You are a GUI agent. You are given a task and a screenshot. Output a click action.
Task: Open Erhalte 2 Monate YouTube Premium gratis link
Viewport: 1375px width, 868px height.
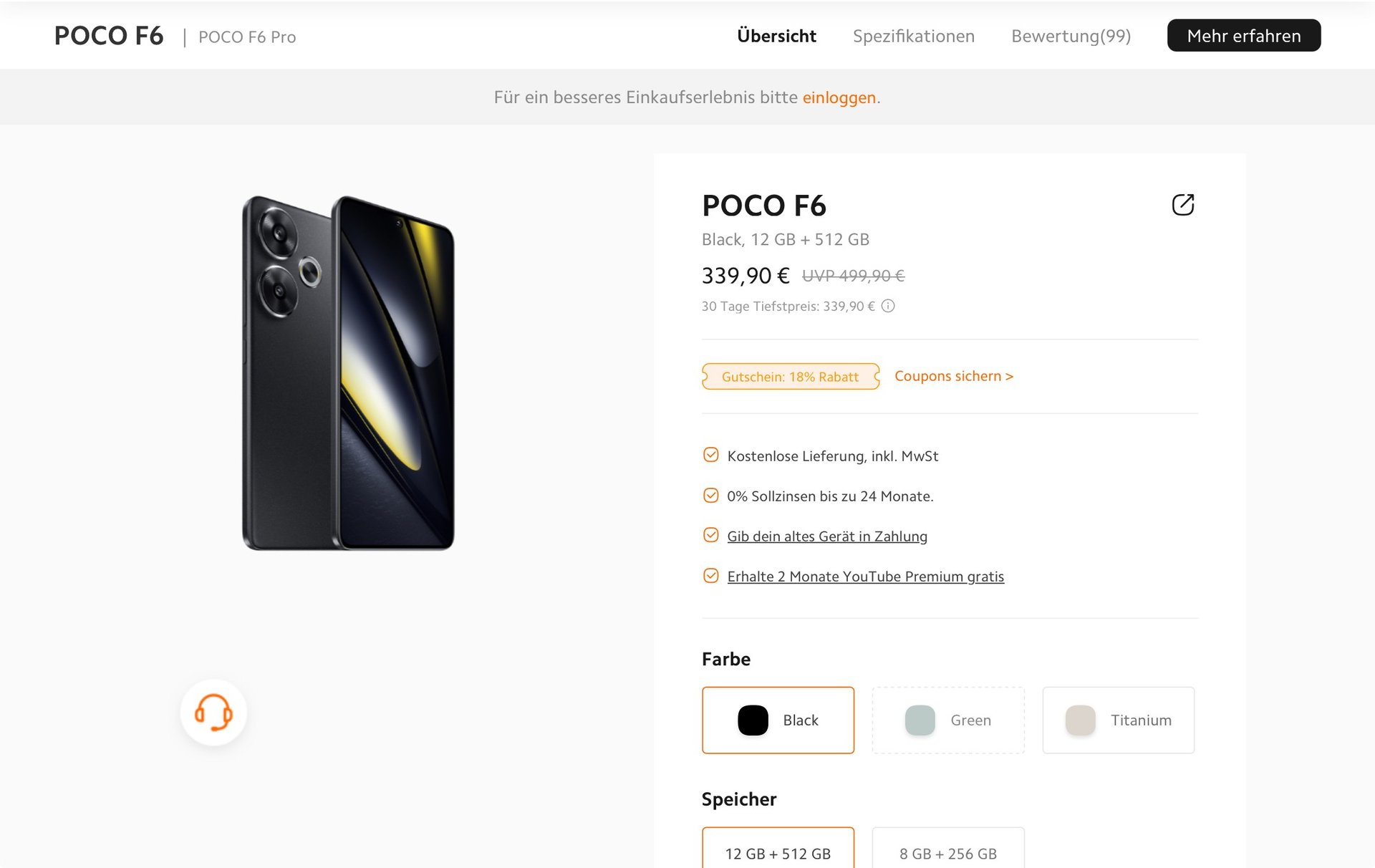point(865,577)
